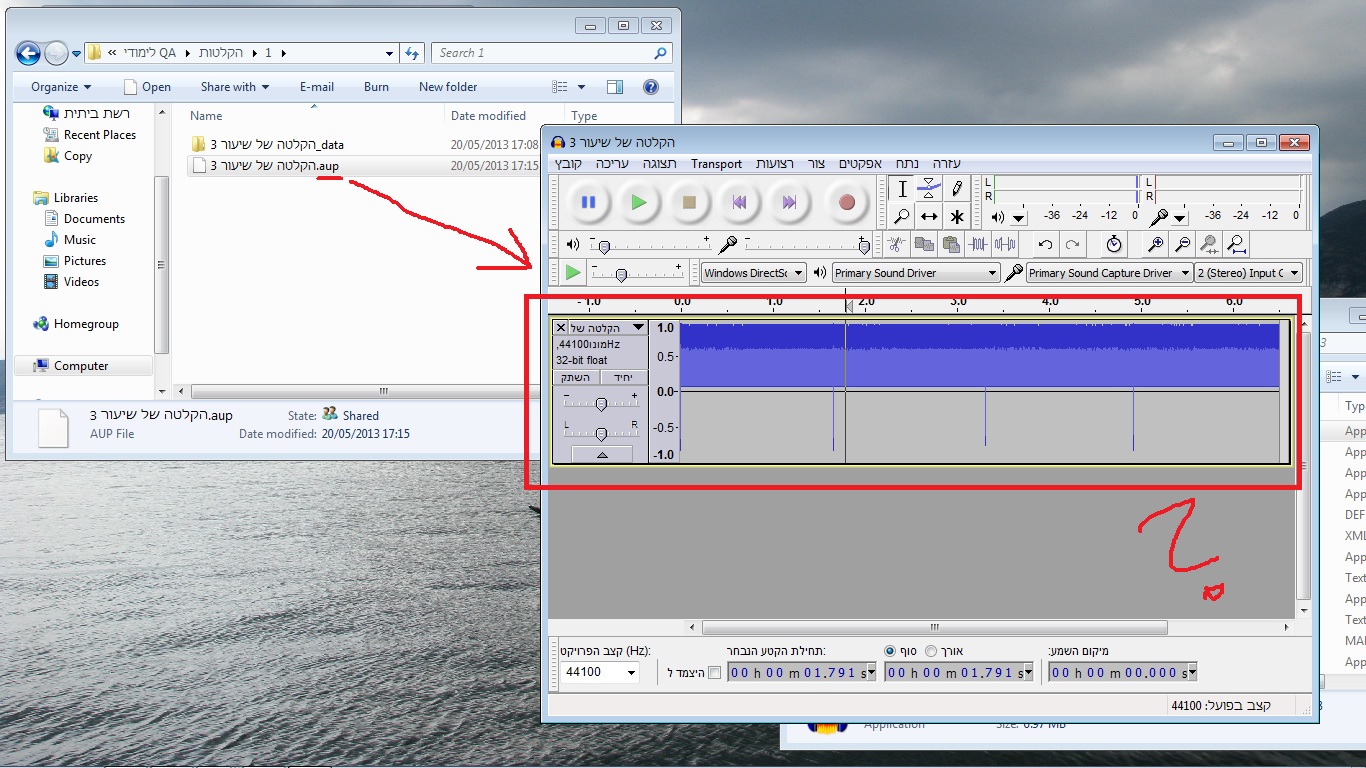Select the Draw (pencil) tool
Screen dimensions: 1366x768
tap(957, 189)
